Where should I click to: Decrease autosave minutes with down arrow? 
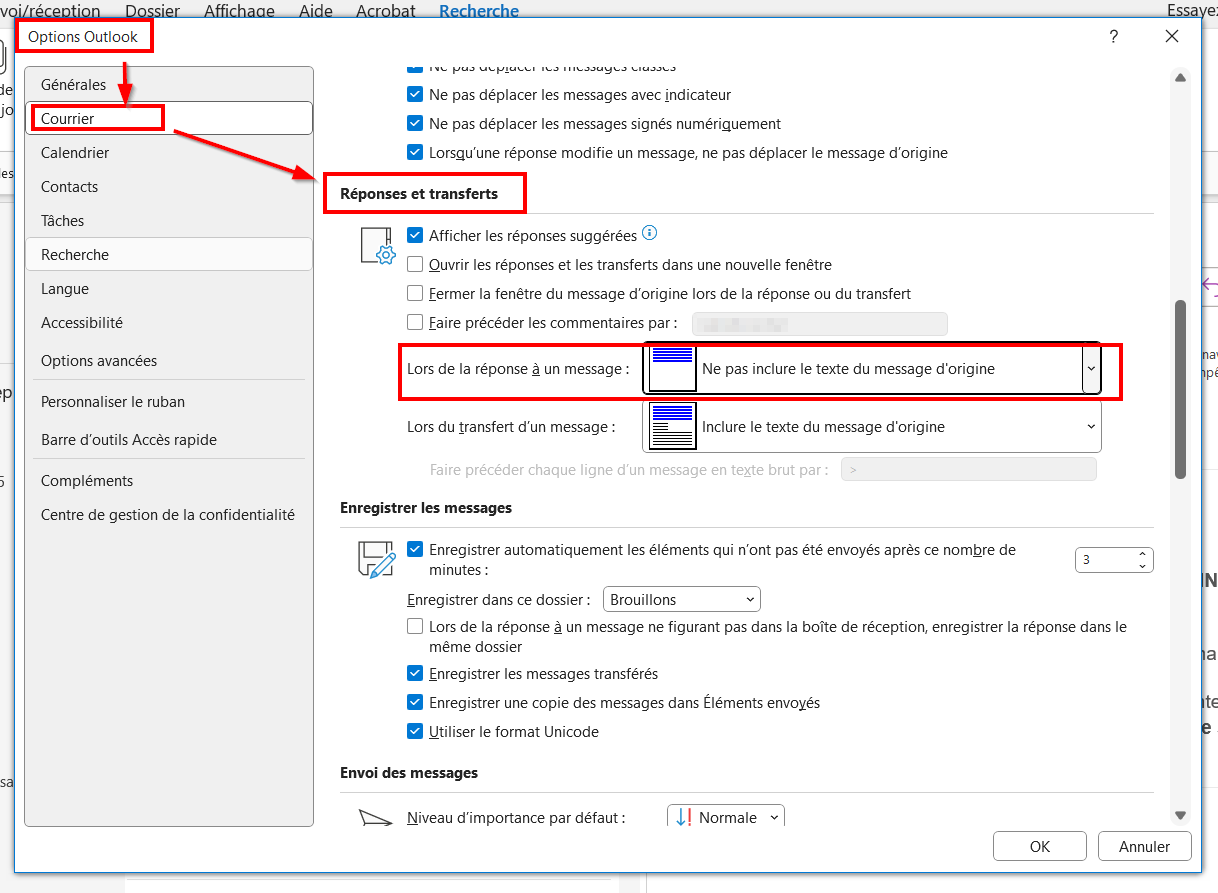tap(1142, 566)
